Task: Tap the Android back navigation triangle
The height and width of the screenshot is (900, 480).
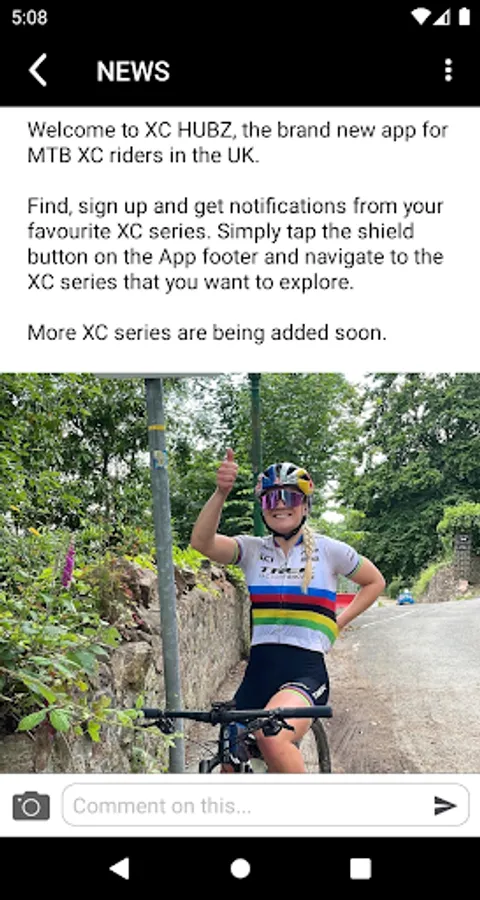Action: (119, 868)
